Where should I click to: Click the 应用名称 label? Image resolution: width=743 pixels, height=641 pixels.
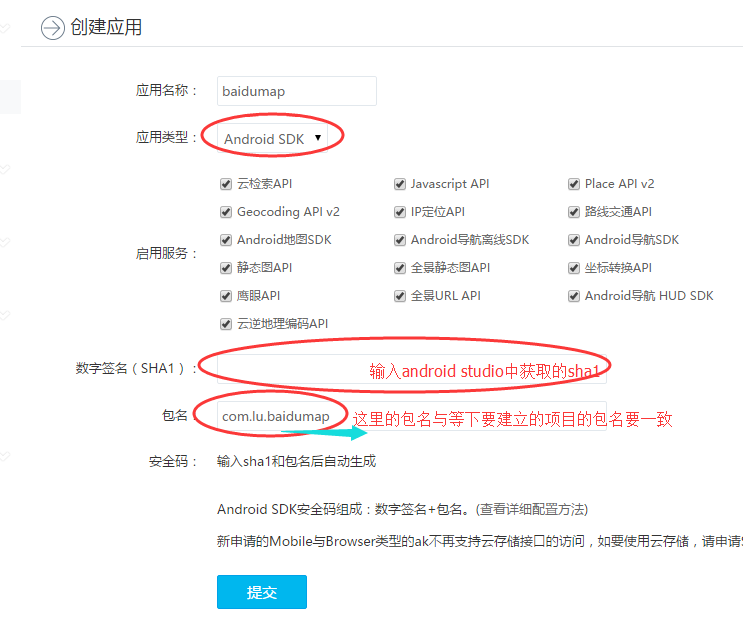click(166, 90)
